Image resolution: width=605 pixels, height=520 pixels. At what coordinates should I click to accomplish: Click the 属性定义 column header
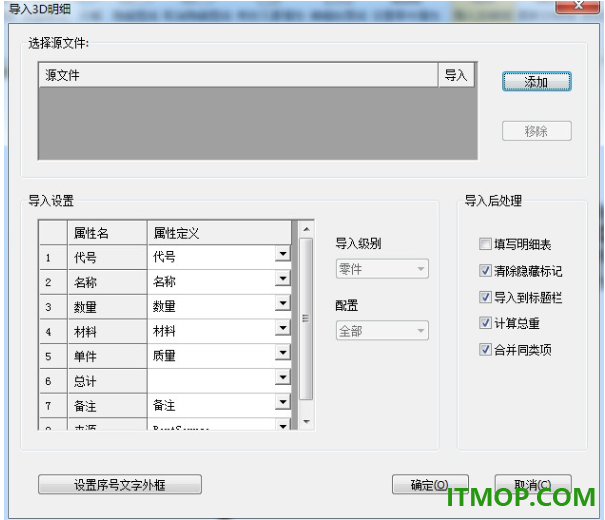[219, 233]
